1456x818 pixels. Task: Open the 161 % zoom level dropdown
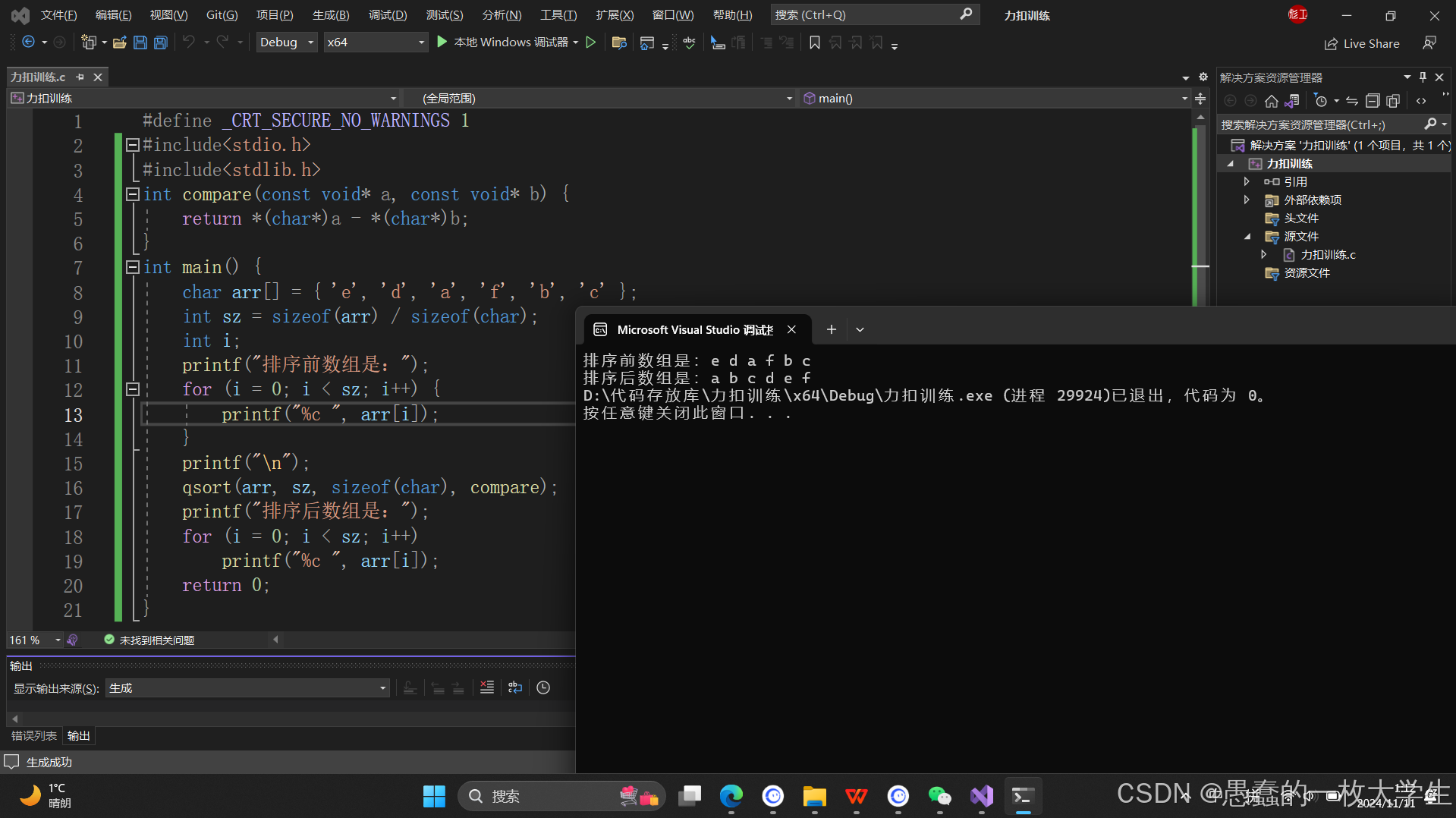tap(35, 640)
